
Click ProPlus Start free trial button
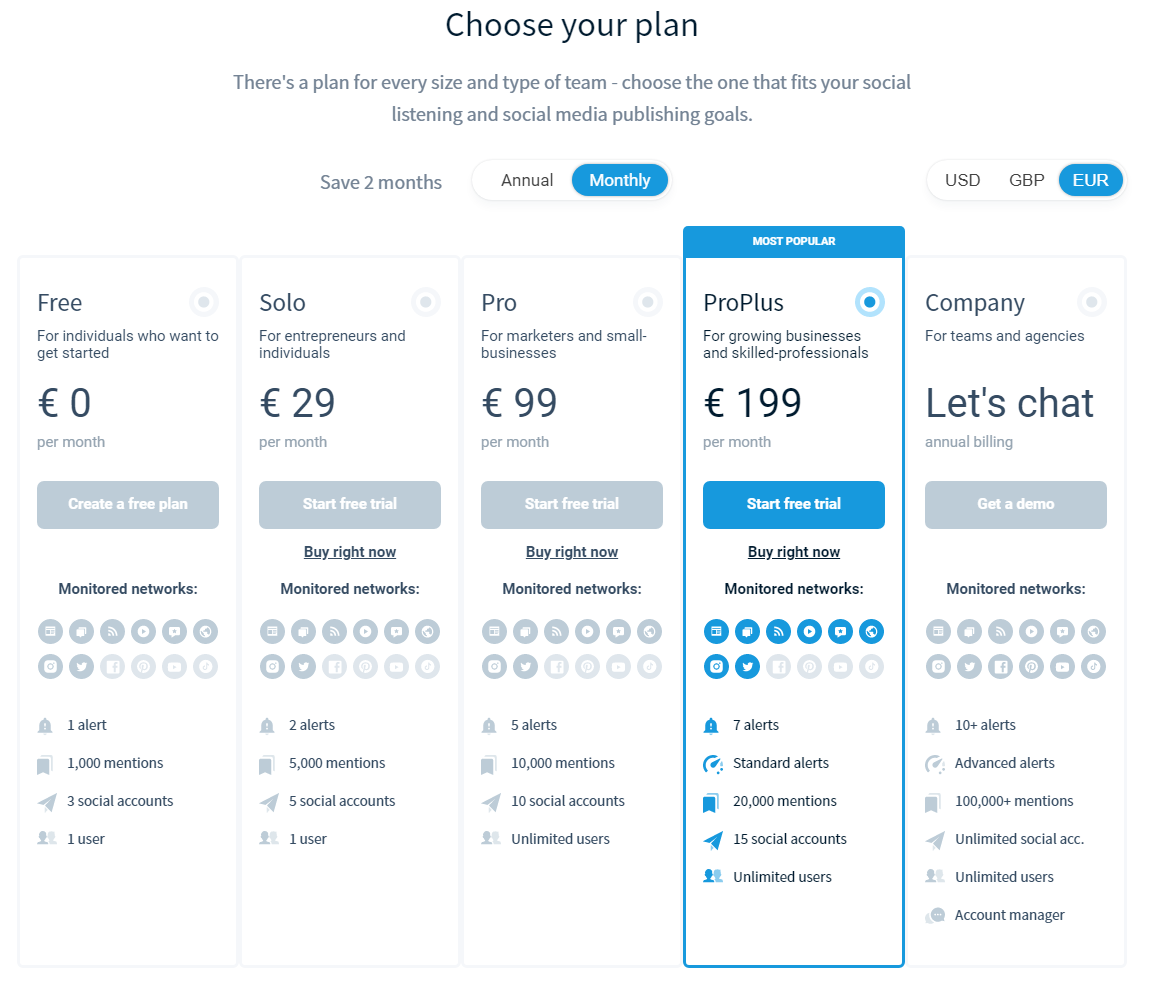[794, 505]
